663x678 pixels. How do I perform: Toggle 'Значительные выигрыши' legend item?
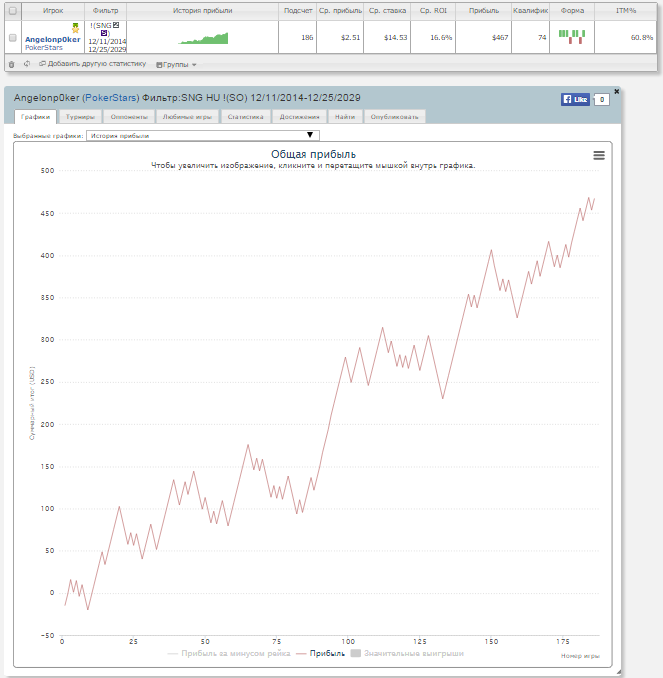(407, 654)
